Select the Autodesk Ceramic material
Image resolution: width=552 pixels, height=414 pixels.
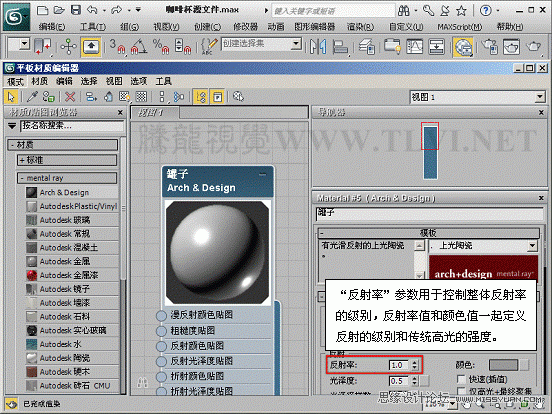coord(72,358)
